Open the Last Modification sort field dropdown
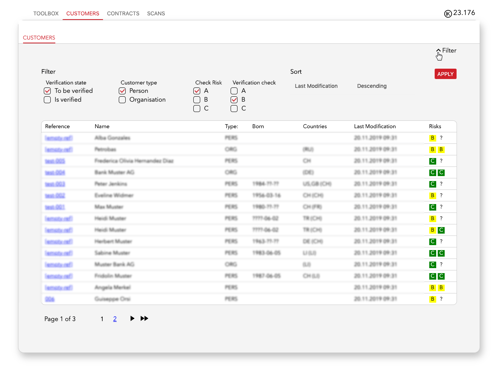500x369 pixels. (316, 86)
